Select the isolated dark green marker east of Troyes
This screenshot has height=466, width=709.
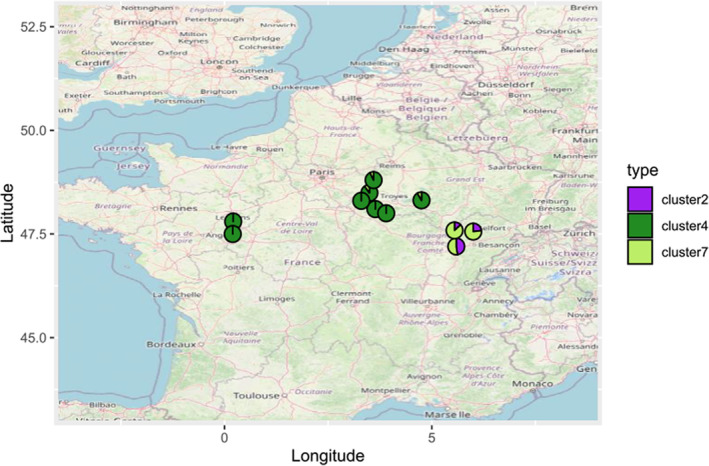(421, 200)
